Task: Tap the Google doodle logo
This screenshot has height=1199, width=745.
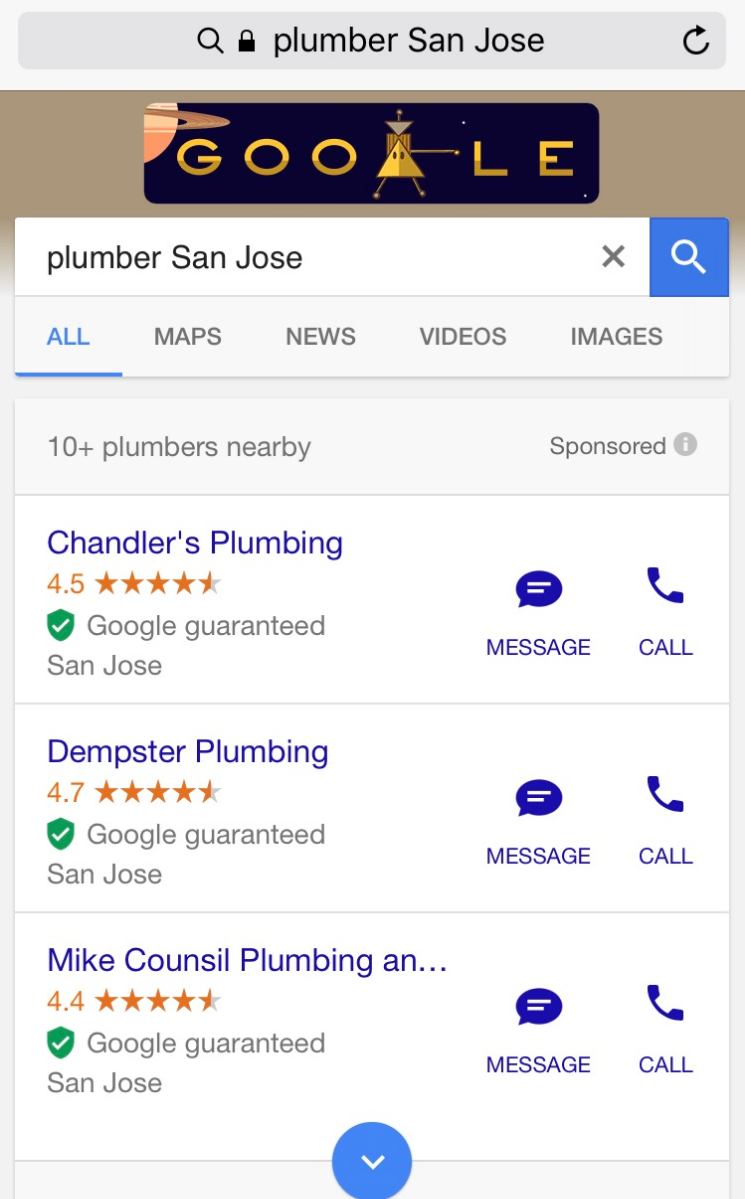Action: [371, 154]
